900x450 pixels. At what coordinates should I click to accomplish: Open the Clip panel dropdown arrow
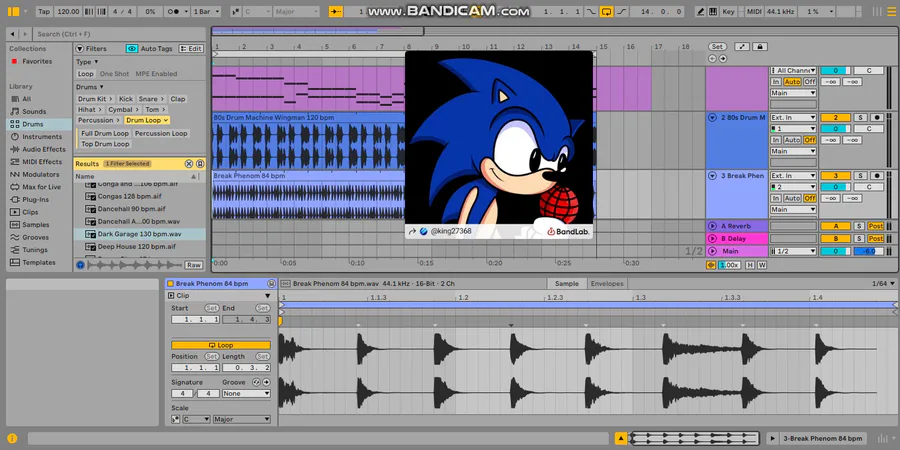pyautogui.click(x=267, y=296)
